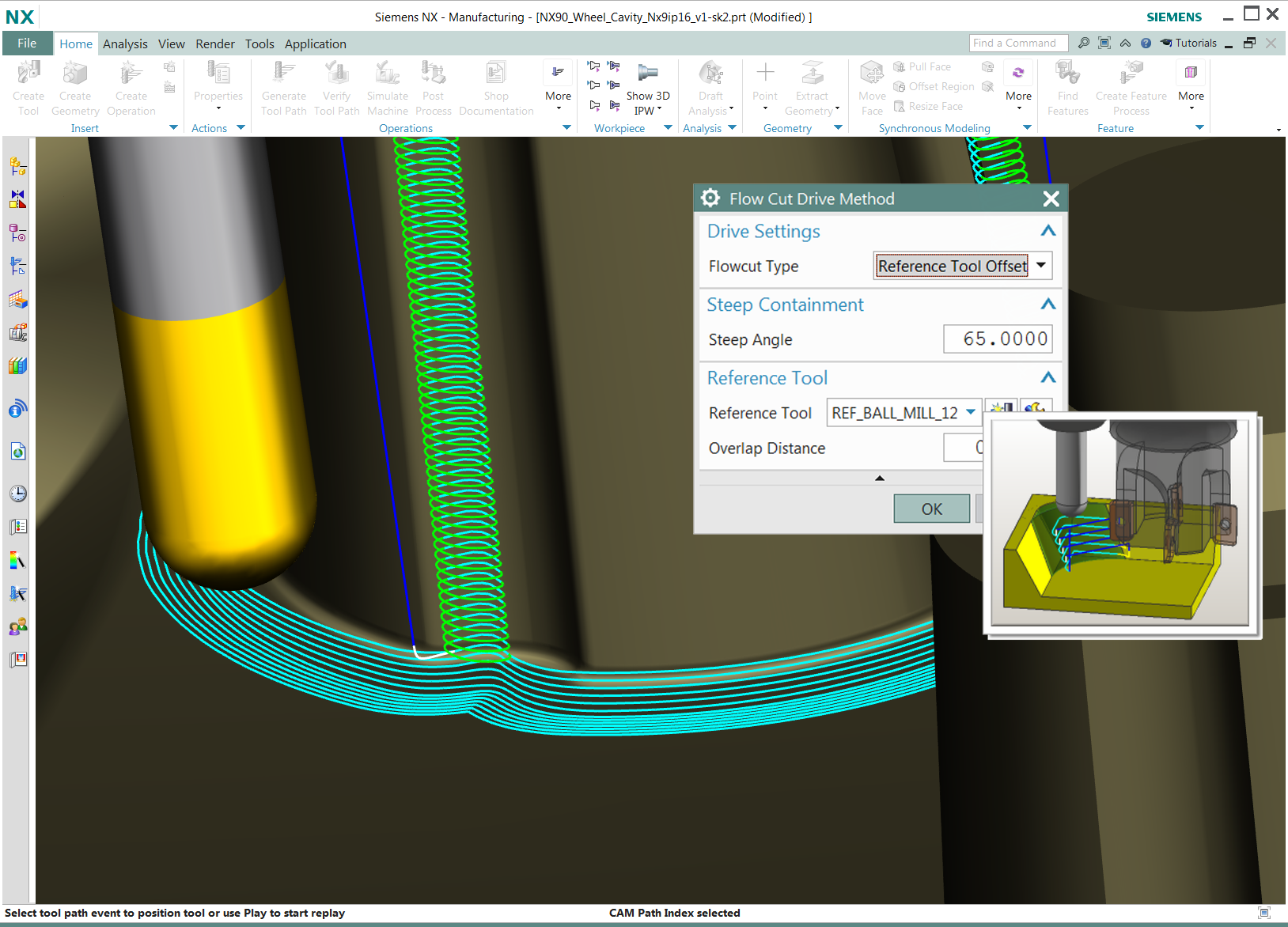The image size is (1288, 927).
Task: Expand the Workpiece group dropdown arrow
Action: point(668,127)
